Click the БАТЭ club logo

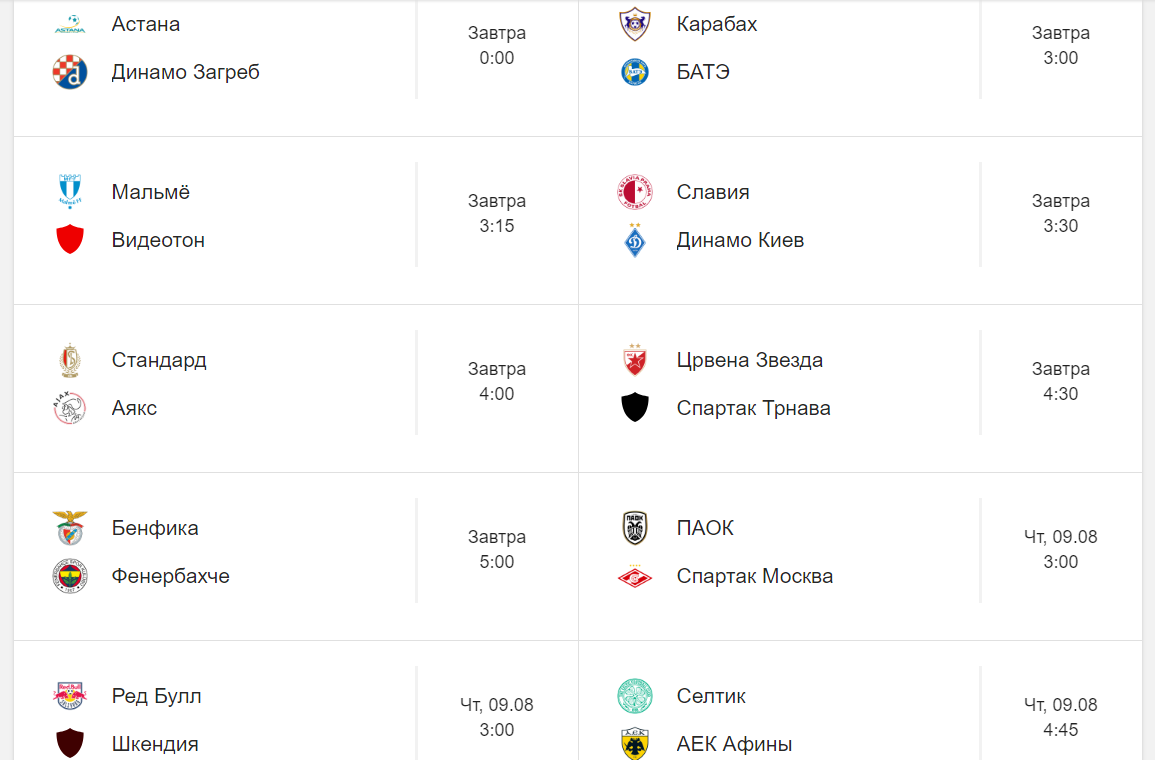[x=635, y=72]
